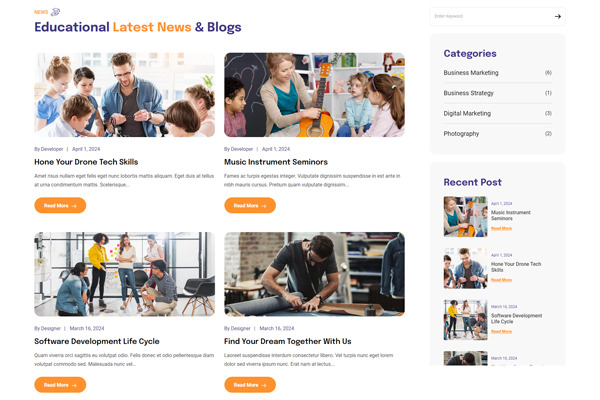Image resolution: width=600 pixels, height=400 pixels.
Task: Click Read More in Hone Your Drone recent post
Action: tap(501, 280)
